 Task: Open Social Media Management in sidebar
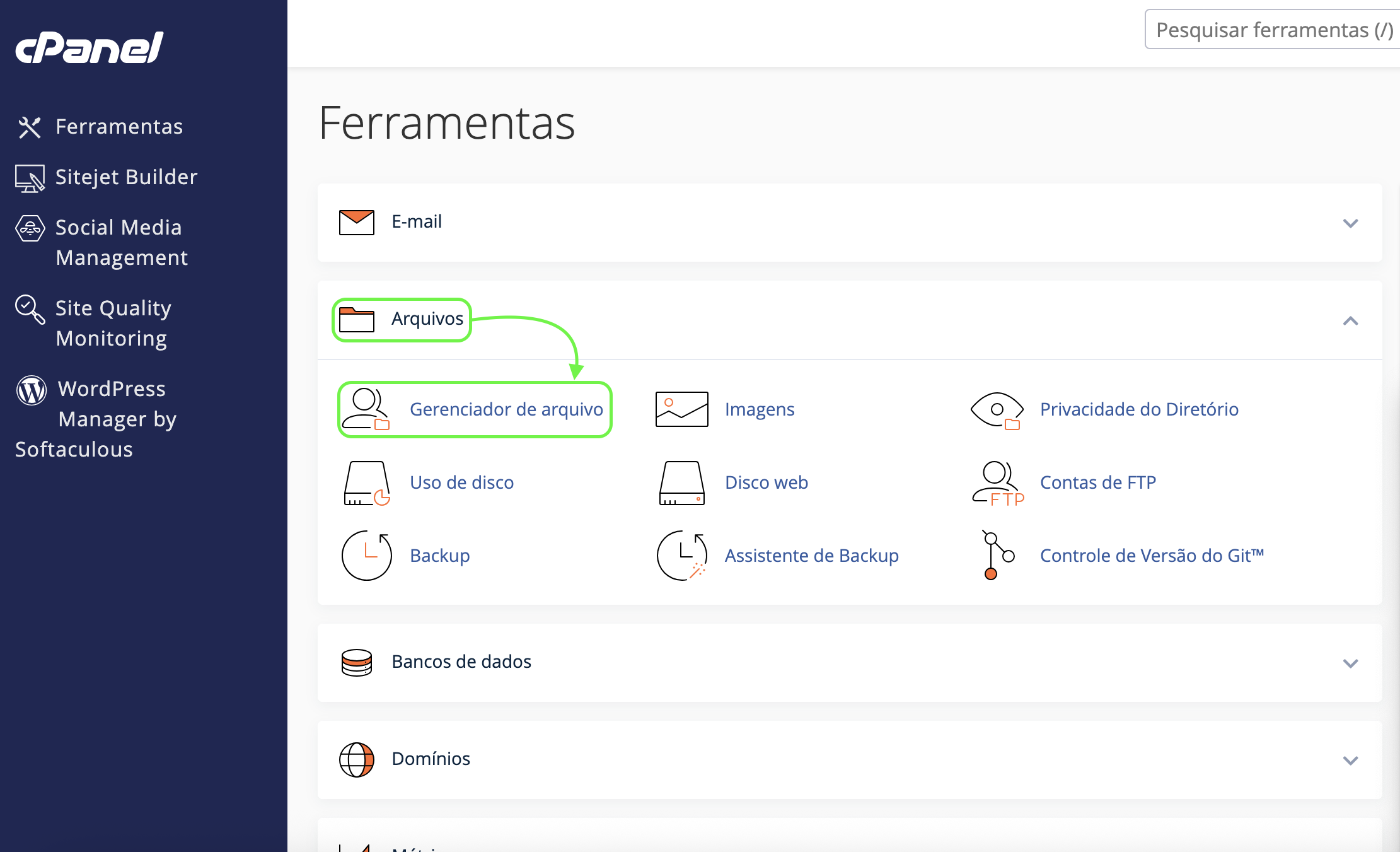(122, 243)
